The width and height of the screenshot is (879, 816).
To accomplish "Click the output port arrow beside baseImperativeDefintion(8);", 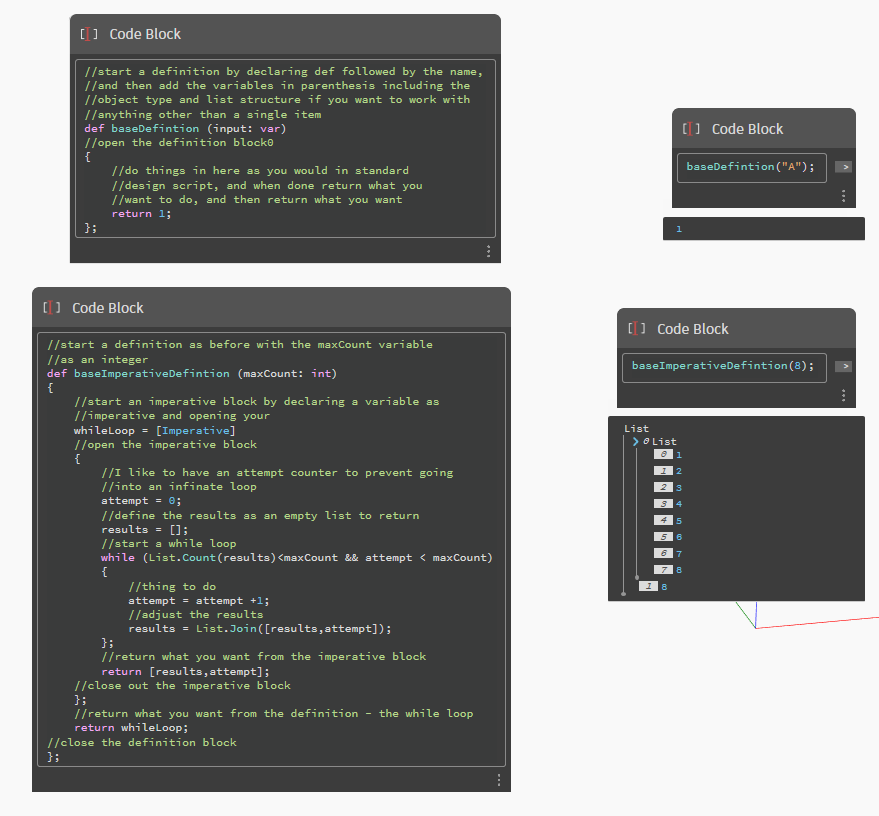I will (x=844, y=367).
